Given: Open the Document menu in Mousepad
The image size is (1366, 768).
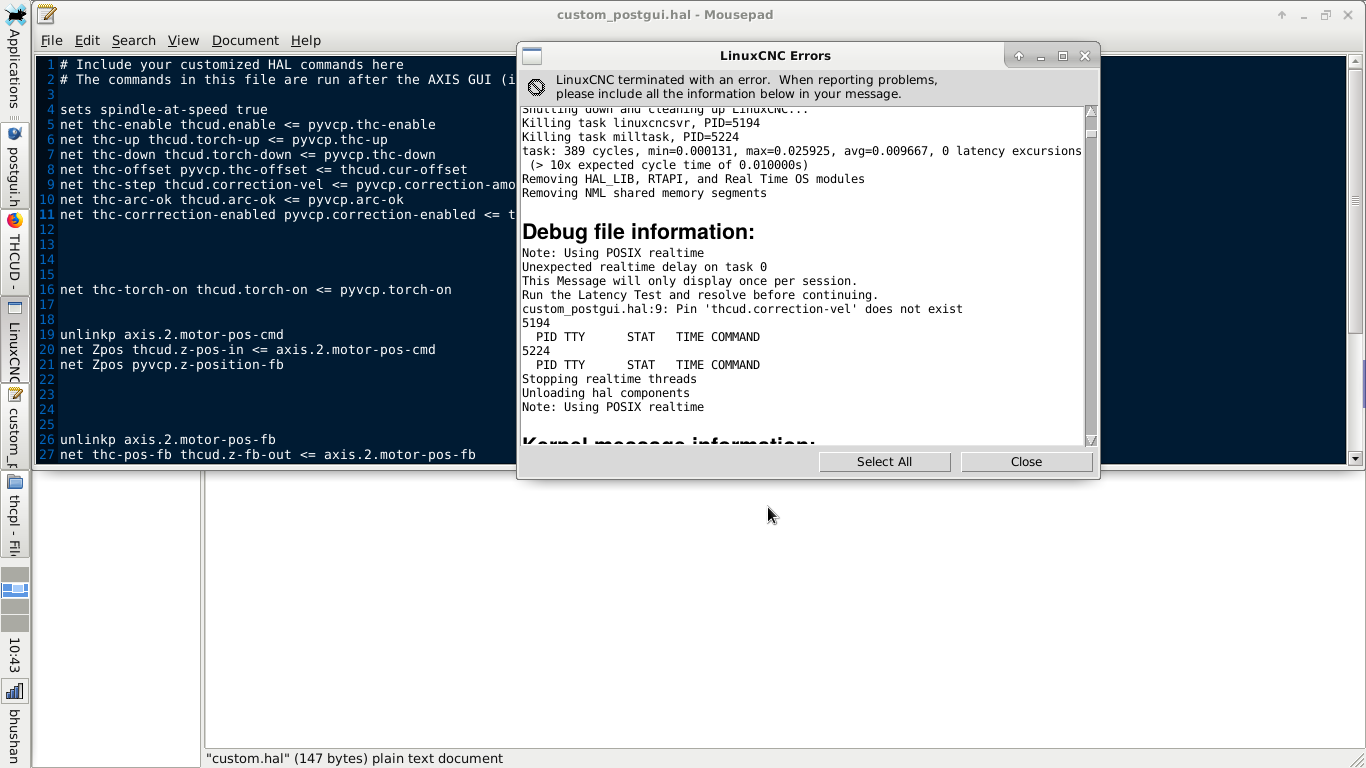Looking at the screenshot, I should [x=245, y=40].
